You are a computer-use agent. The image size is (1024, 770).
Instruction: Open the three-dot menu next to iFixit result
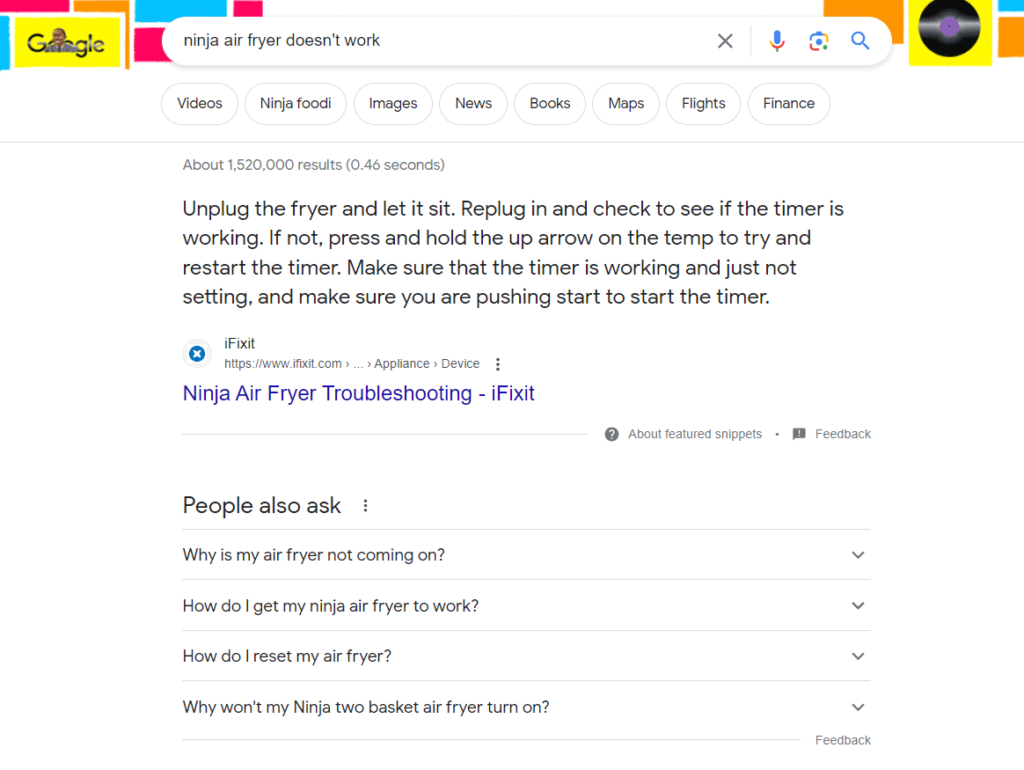[497, 364]
